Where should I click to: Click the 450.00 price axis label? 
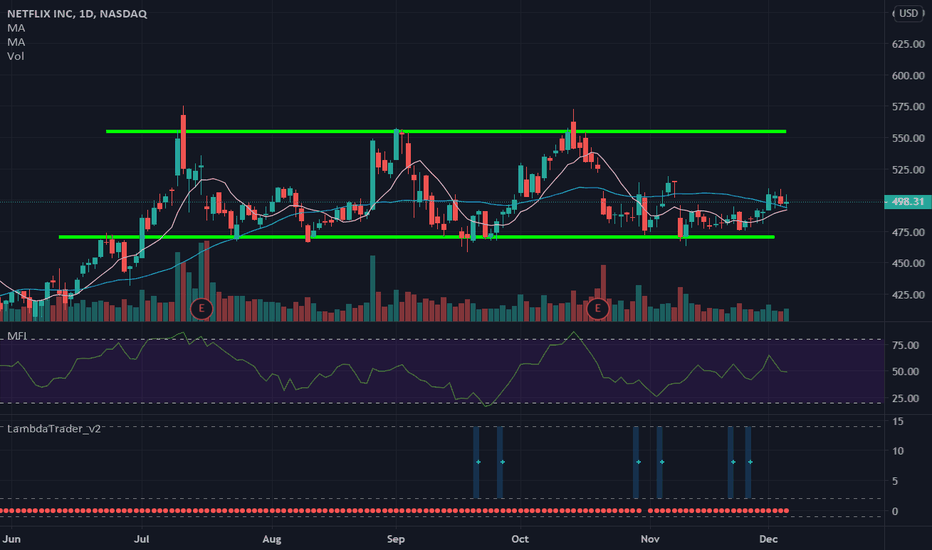coord(908,263)
